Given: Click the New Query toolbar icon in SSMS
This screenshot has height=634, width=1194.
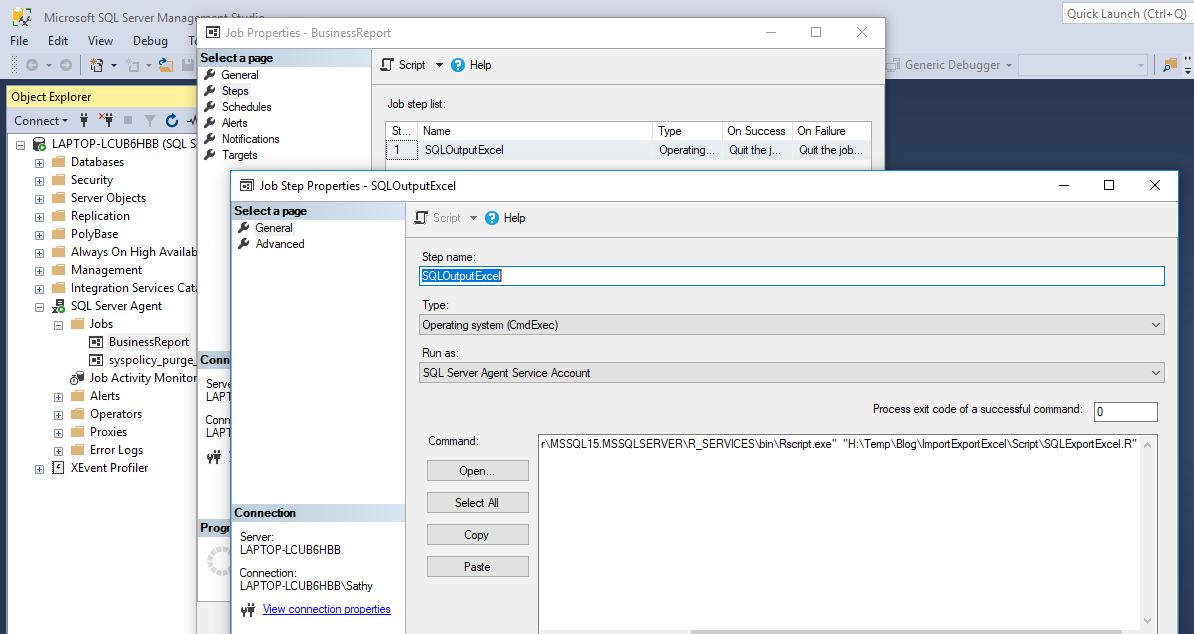Looking at the screenshot, I should tap(97, 65).
